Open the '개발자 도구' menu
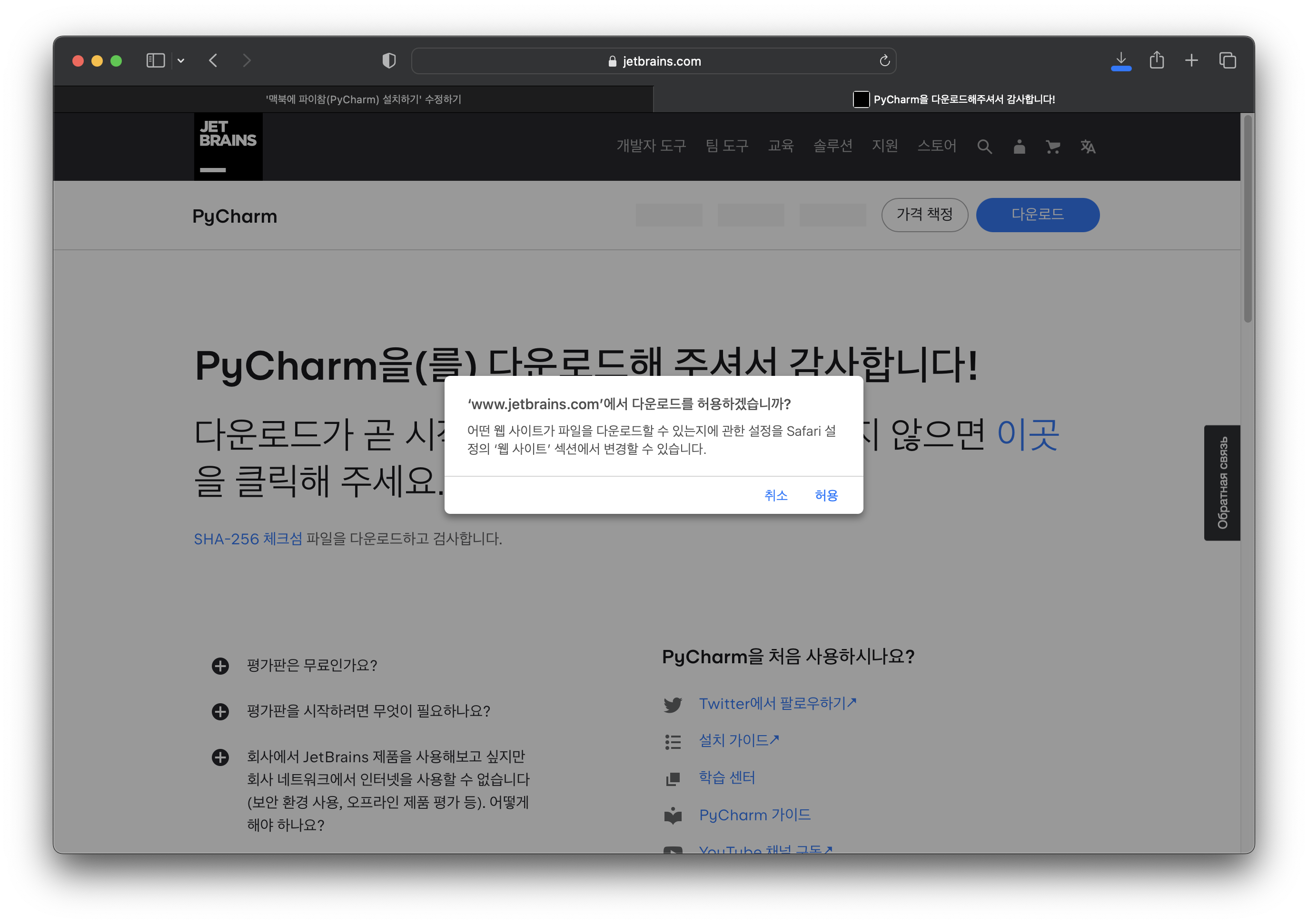 tap(651, 146)
